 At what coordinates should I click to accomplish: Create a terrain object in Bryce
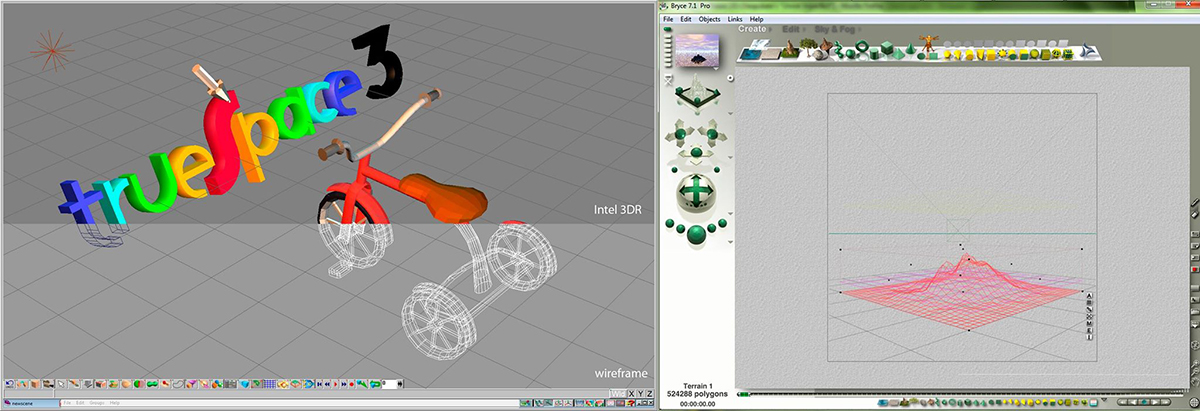(x=790, y=49)
